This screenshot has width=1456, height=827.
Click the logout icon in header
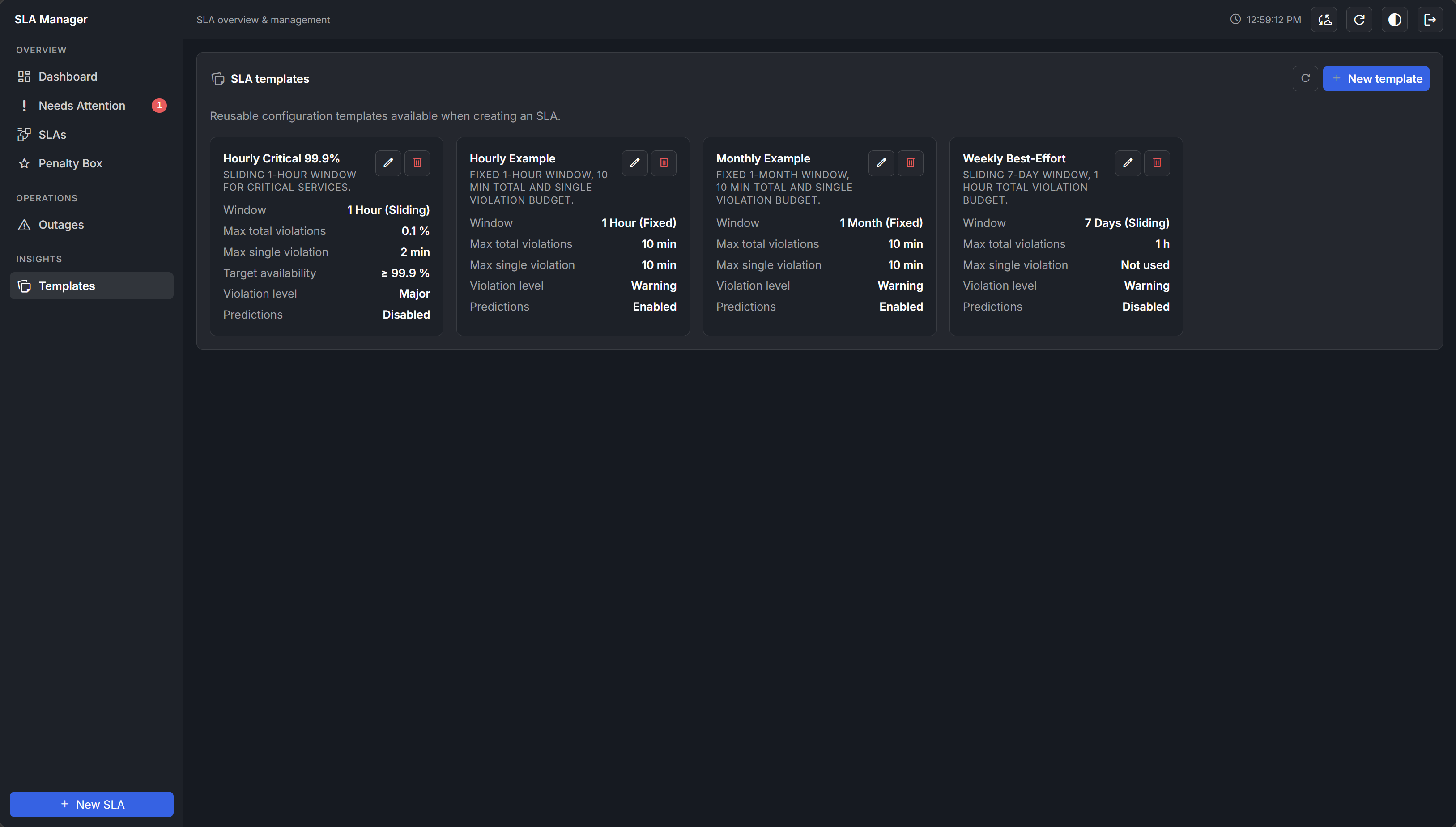pyautogui.click(x=1430, y=20)
